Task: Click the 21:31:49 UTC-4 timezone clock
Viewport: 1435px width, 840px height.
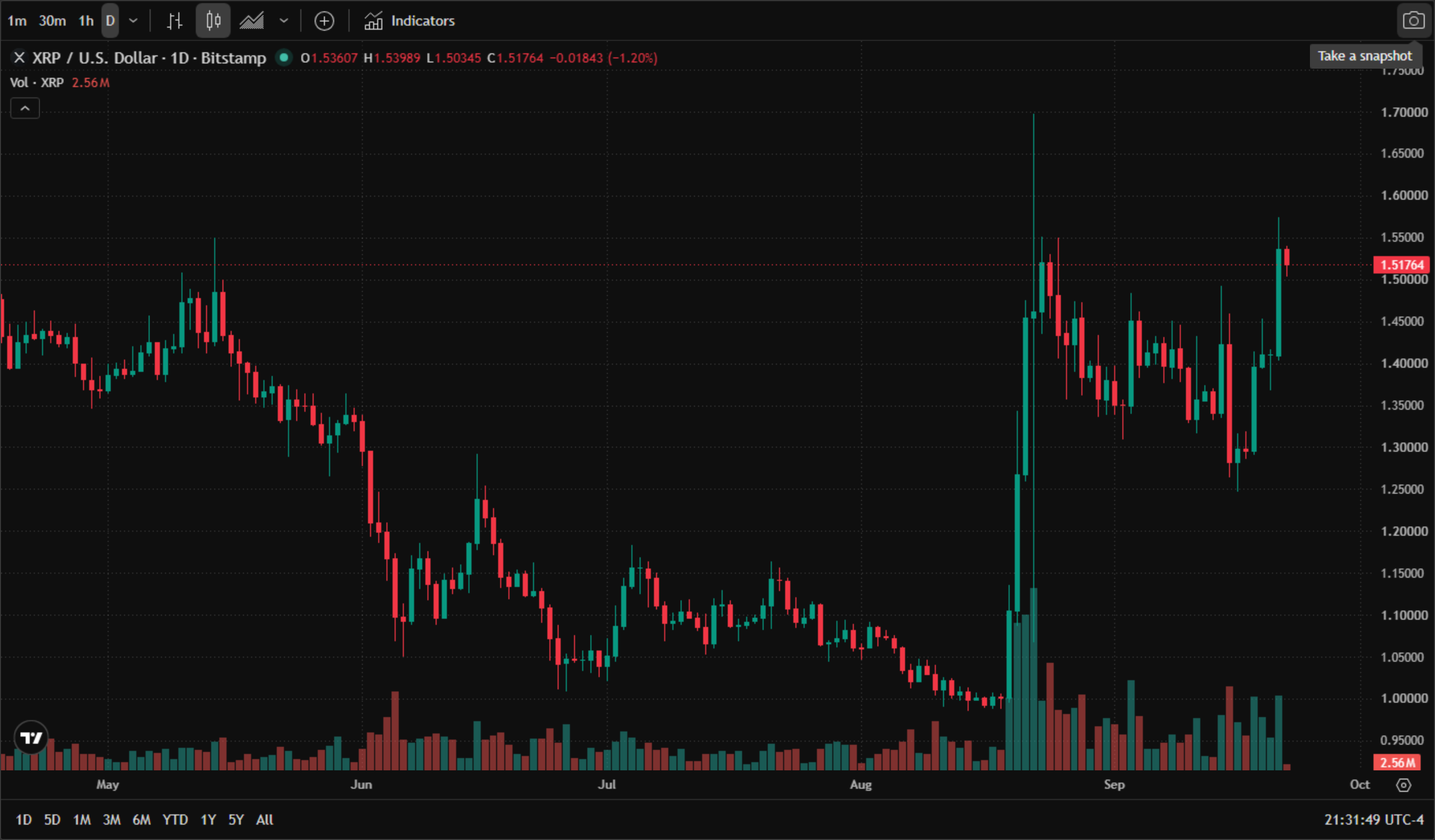Action: pos(1373,820)
